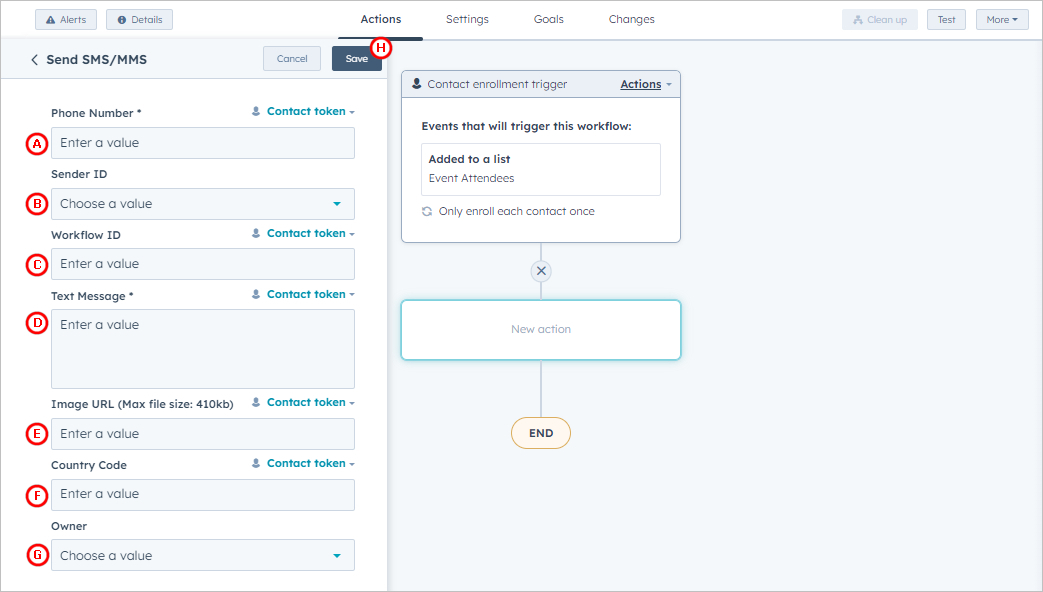Open the More dropdown menu
This screenshot has width=1043, height=592.
[x=1002, y=20]
